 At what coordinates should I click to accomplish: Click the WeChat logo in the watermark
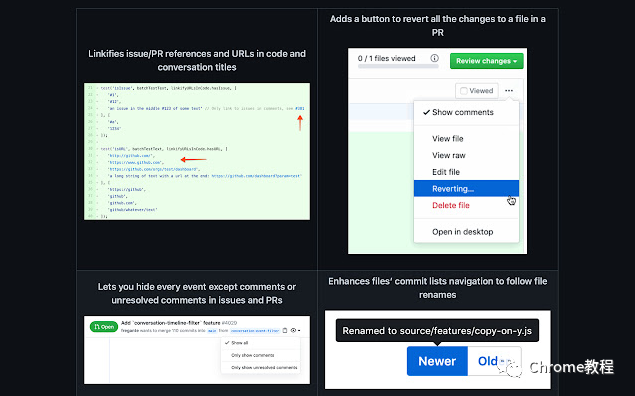tap(511, 367)
